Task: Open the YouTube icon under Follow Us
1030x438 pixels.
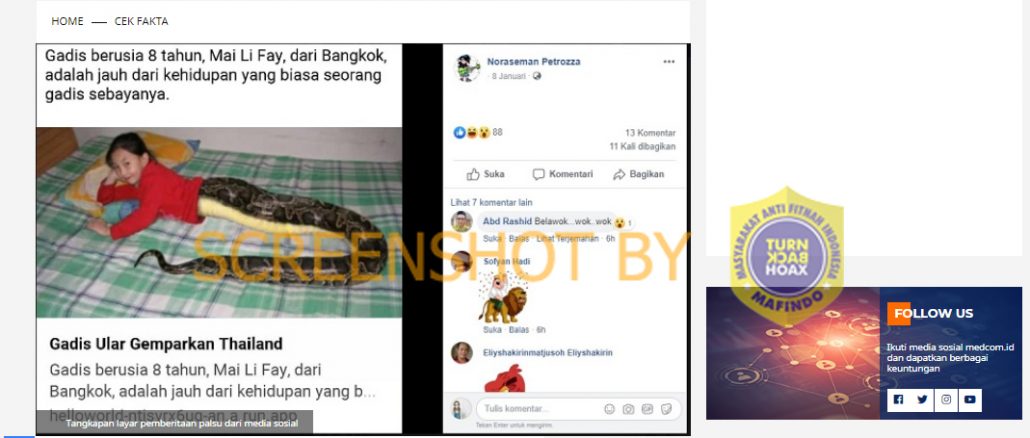Action: tap(970, 399)
